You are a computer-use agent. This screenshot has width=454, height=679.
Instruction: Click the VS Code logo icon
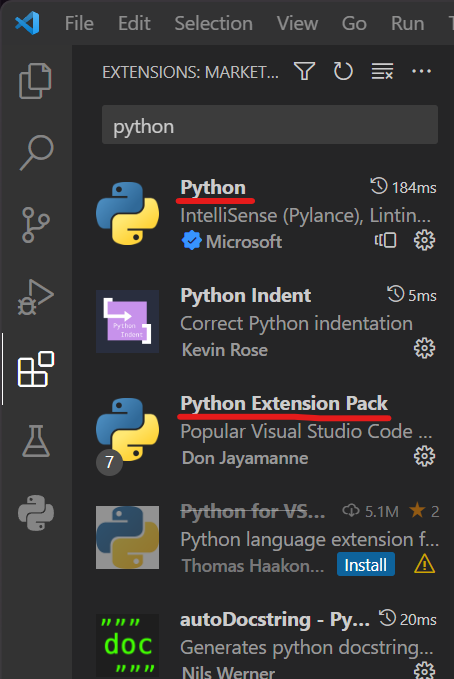(x=27, y=23)
